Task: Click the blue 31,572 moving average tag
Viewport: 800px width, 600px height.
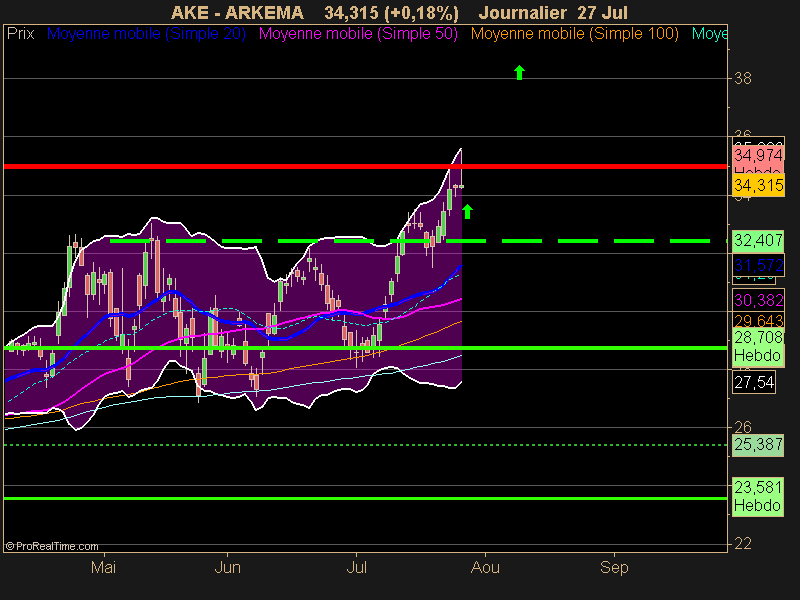Action: (758, 265)
